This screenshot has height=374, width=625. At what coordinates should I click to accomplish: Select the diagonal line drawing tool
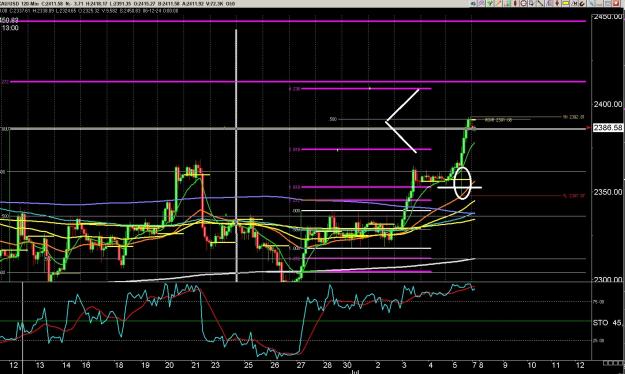pyautogui.click(x=540, y=3)
